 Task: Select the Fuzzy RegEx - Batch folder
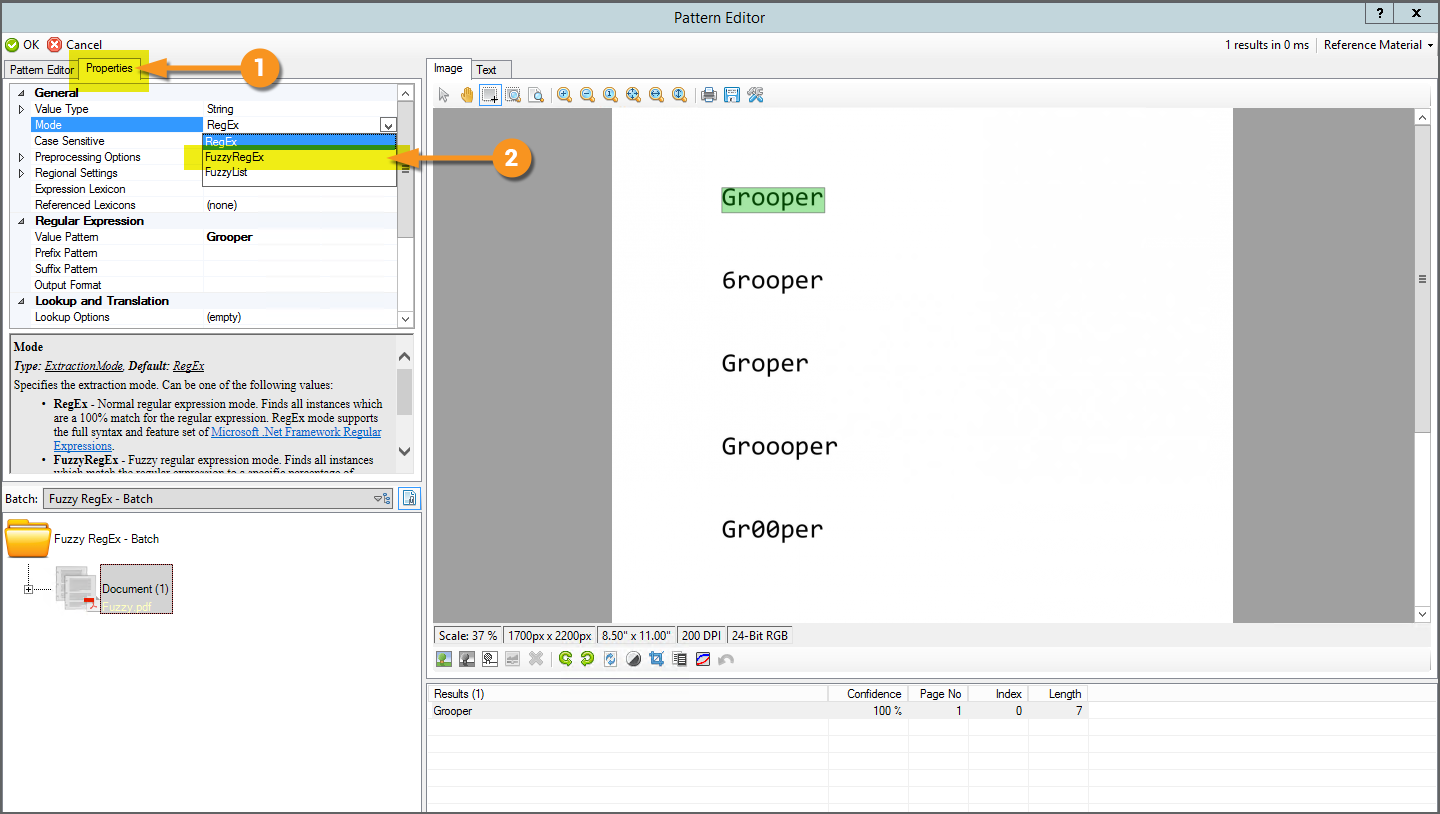(82, 538)
